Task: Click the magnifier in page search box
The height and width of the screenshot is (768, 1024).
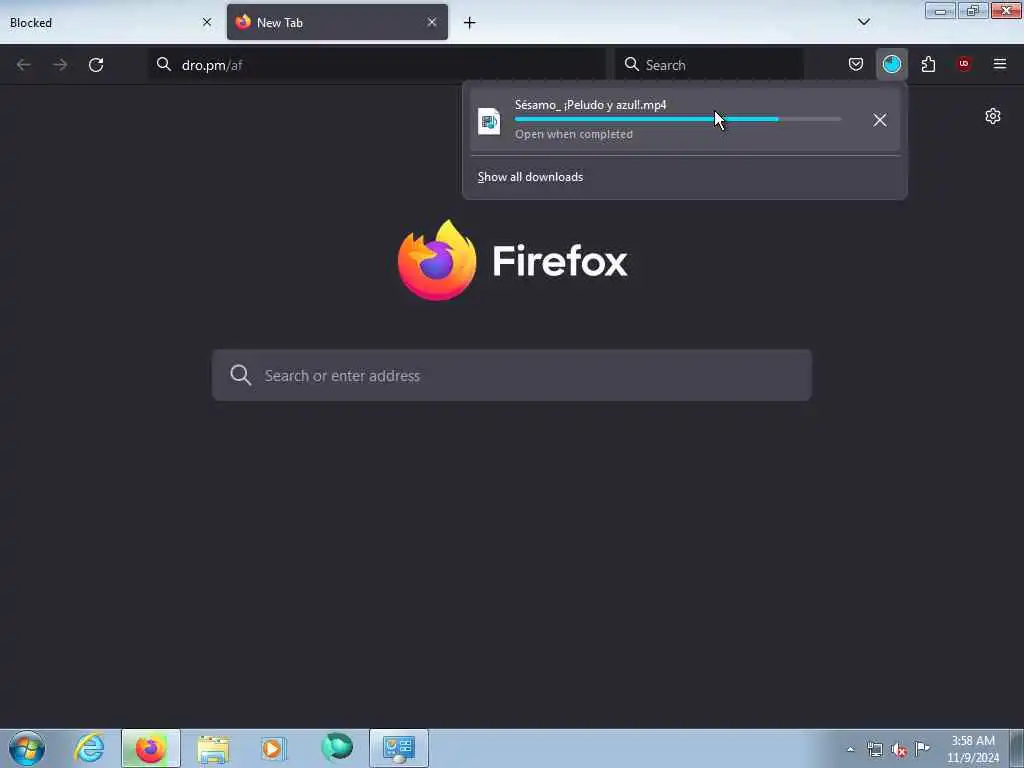Action: click(x=240, y=375)
